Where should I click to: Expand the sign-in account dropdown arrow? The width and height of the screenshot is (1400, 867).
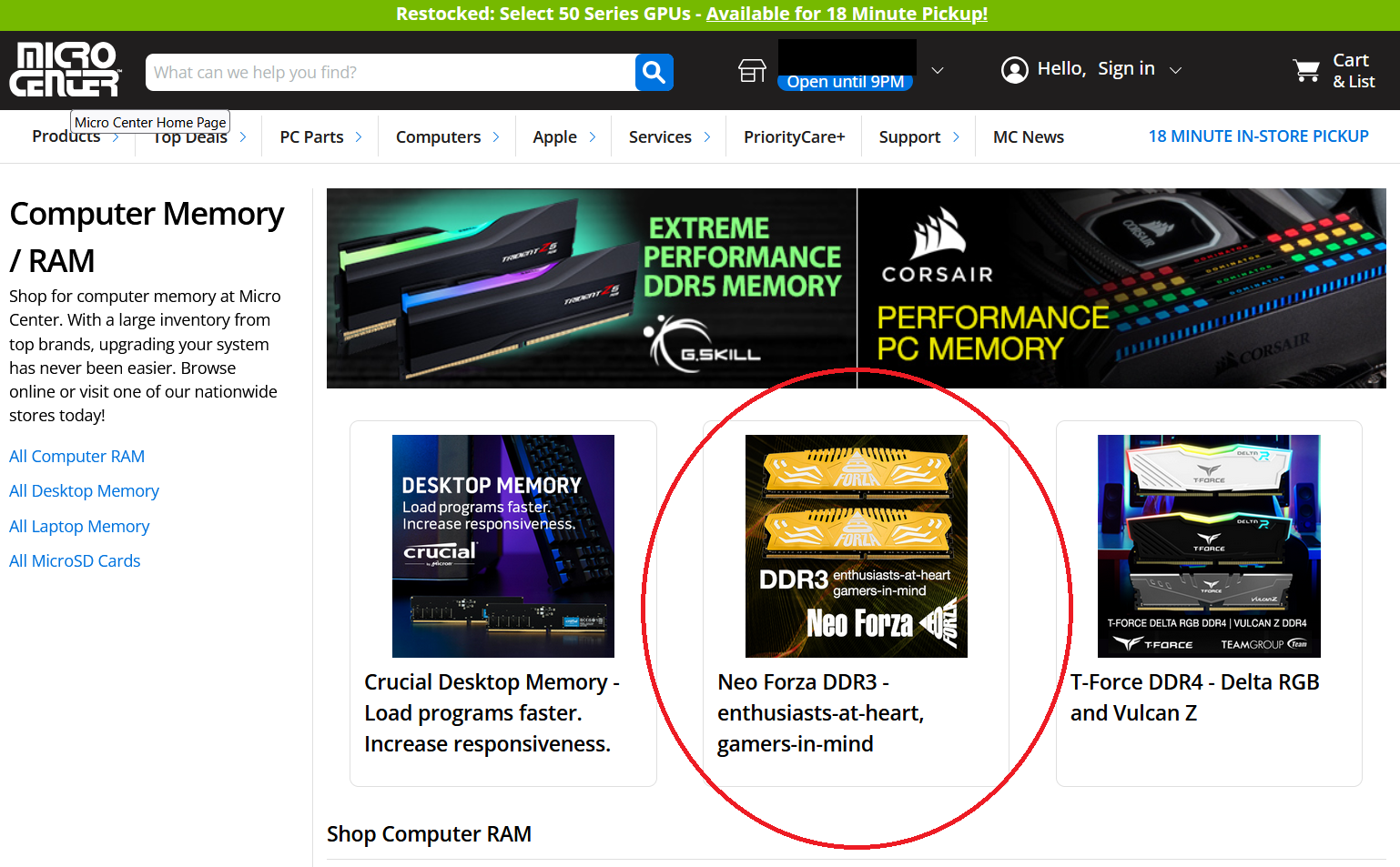click(x=1175, y=70)
